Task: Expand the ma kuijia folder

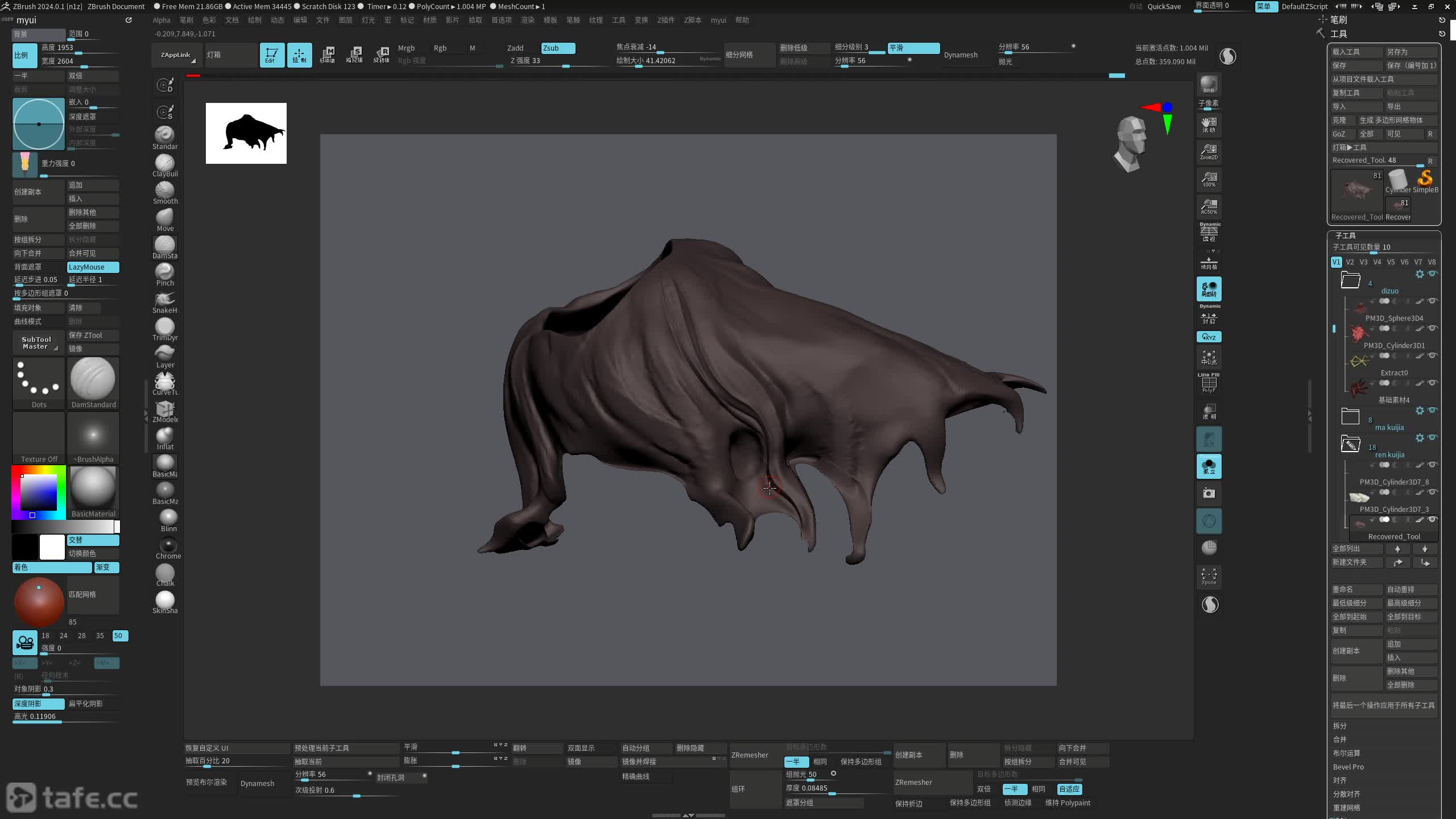Action: tap(1350, 417)
